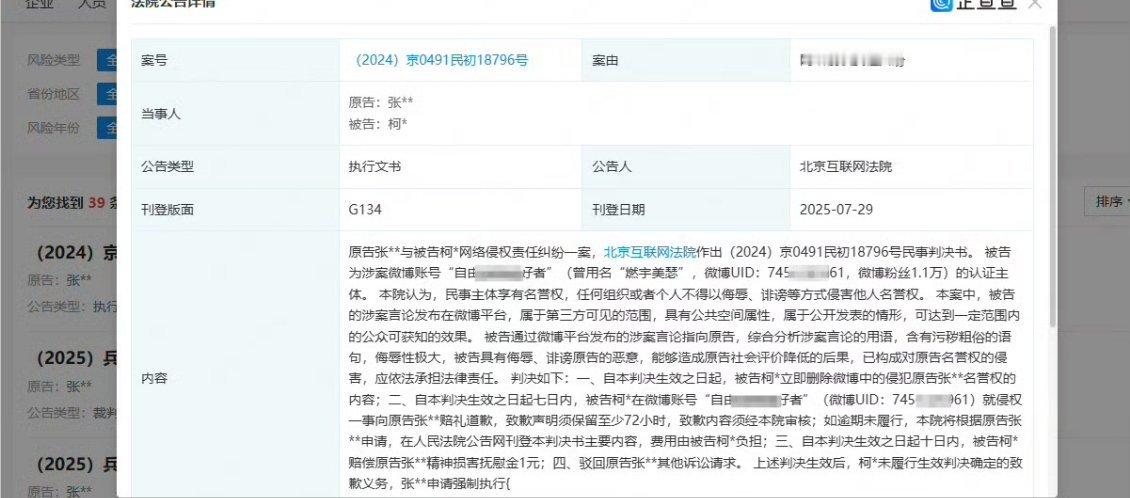Viewport: 1130px width, 498px height.
Task: Click the 刊登日期 label cell
Action: coord(686,210)
